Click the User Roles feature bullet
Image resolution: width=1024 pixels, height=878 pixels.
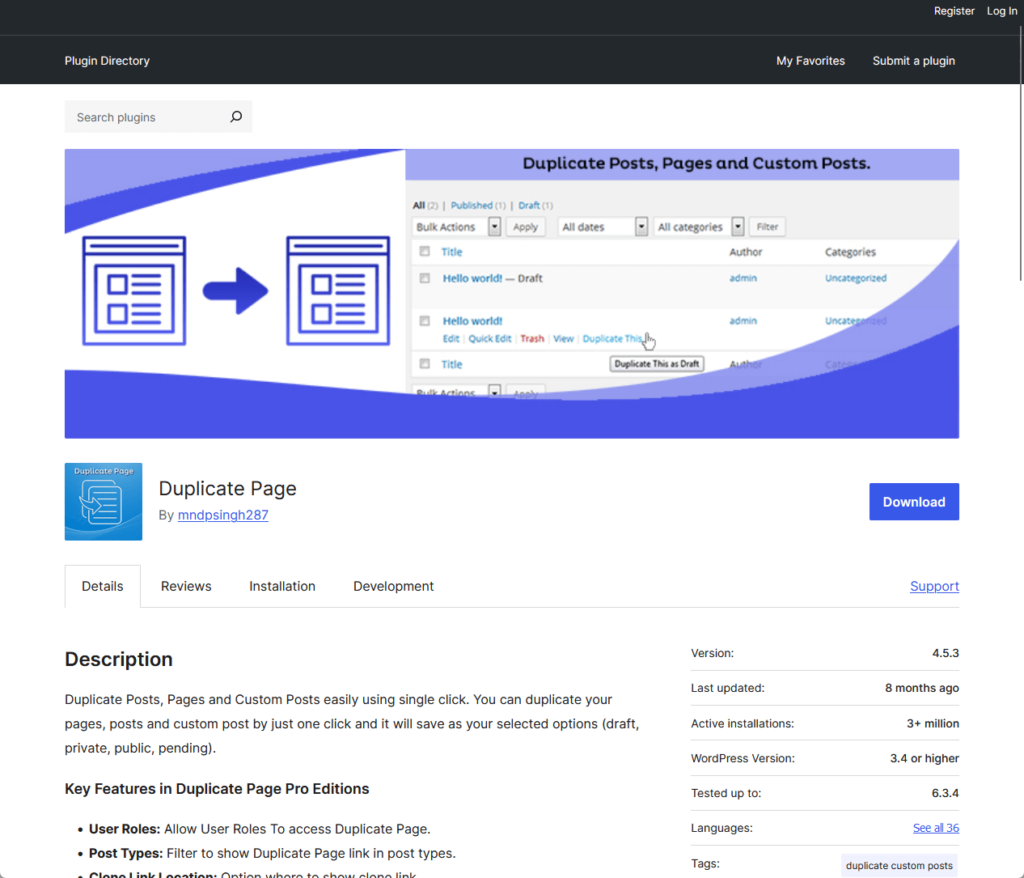(x=259, y=829)
